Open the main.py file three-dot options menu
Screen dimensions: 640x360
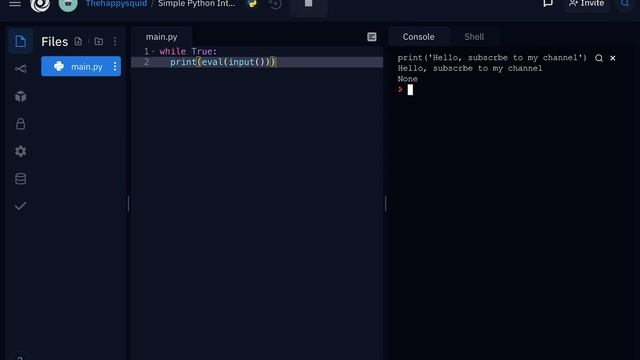115,66
